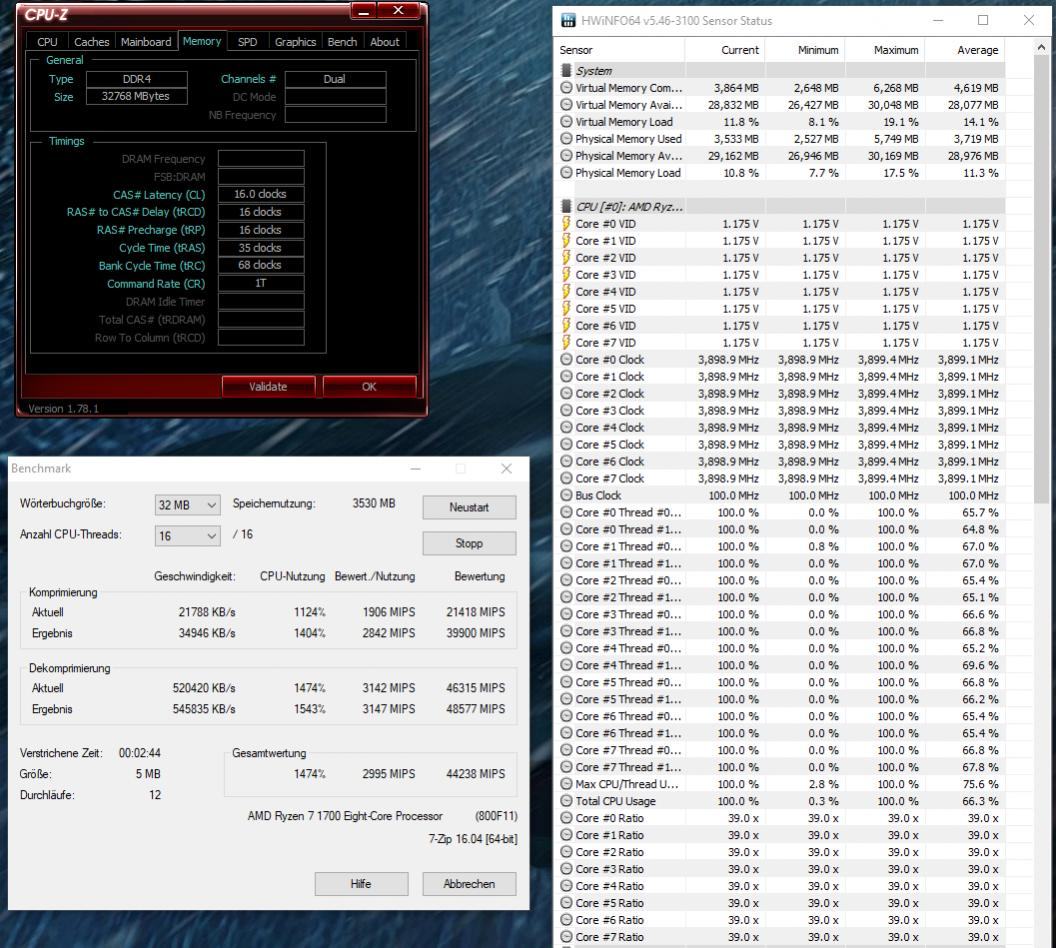1056x948 pixels.
Task: Click the icon beside Total CPU Usage
Action: point(566,801)
